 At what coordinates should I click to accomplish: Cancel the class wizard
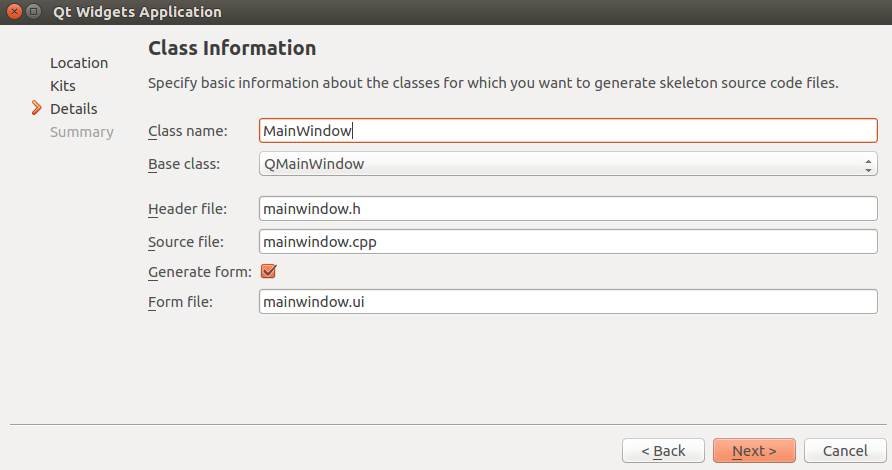[x=844, y=451]
